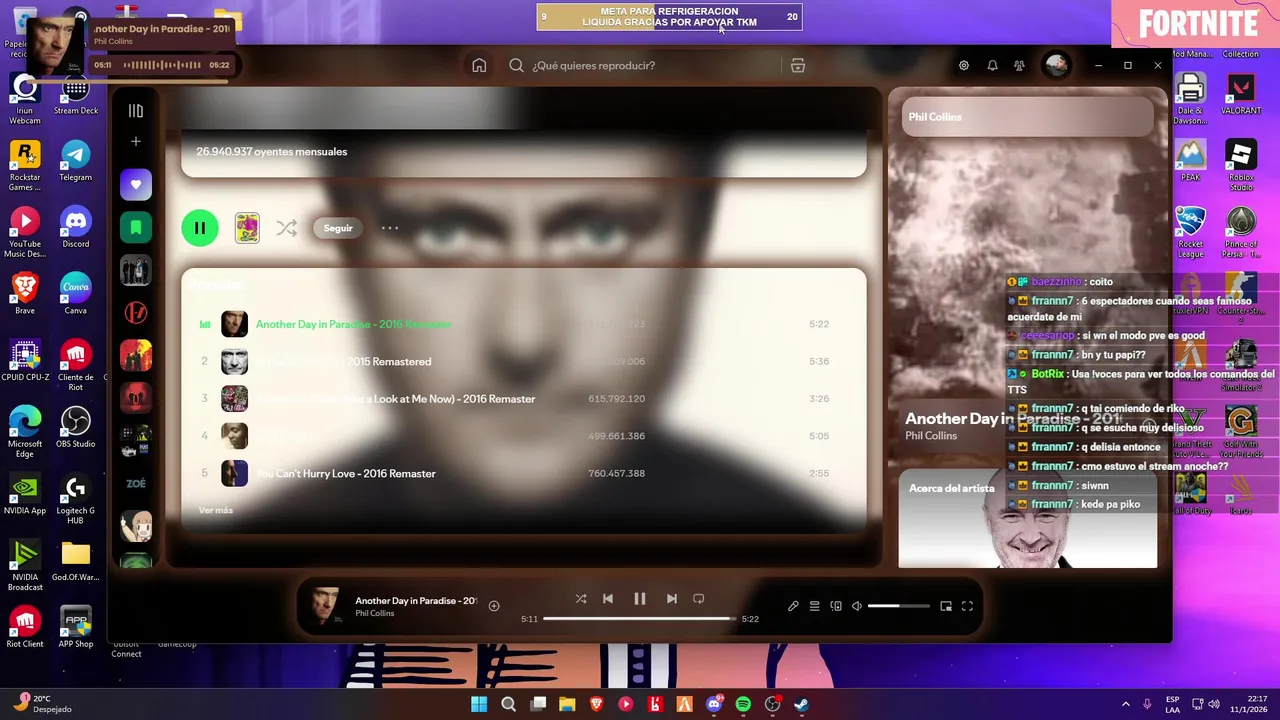Screen dimensions: 1280x720
Task: Open Rocket League desktop shortcut
Action: click(1190, 232)
